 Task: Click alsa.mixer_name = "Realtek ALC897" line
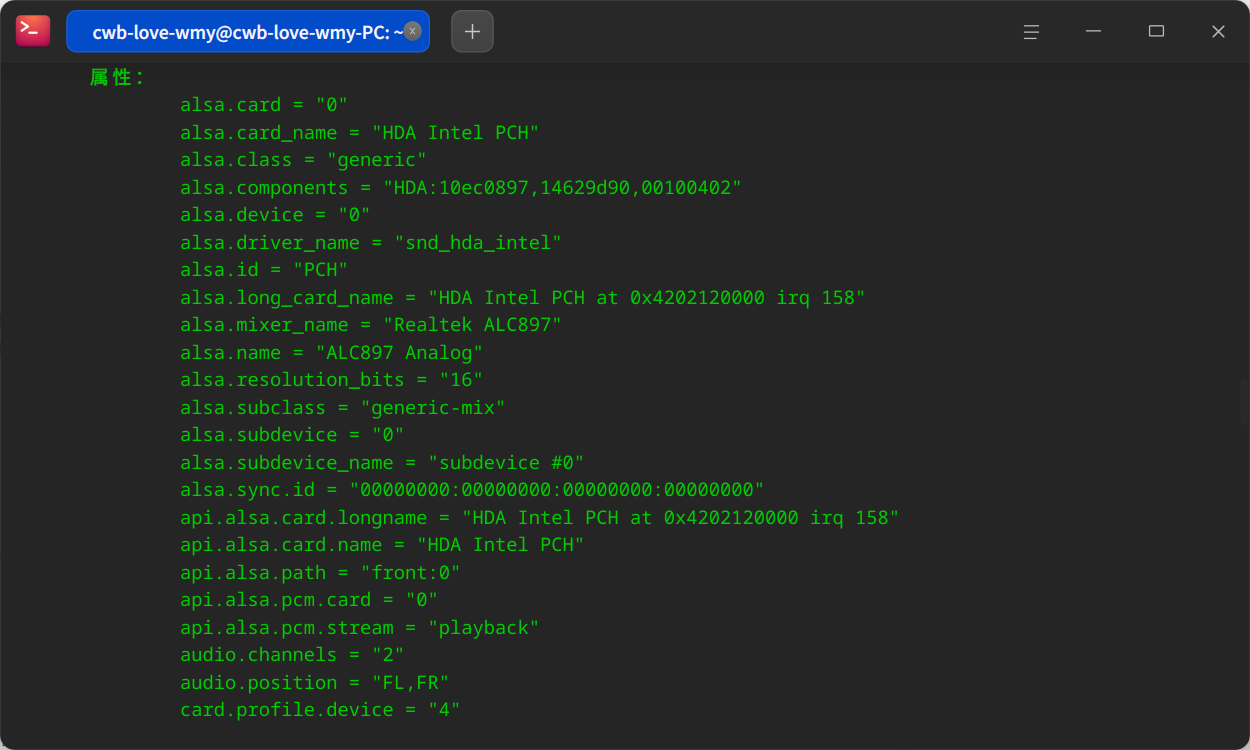point(371,325)
